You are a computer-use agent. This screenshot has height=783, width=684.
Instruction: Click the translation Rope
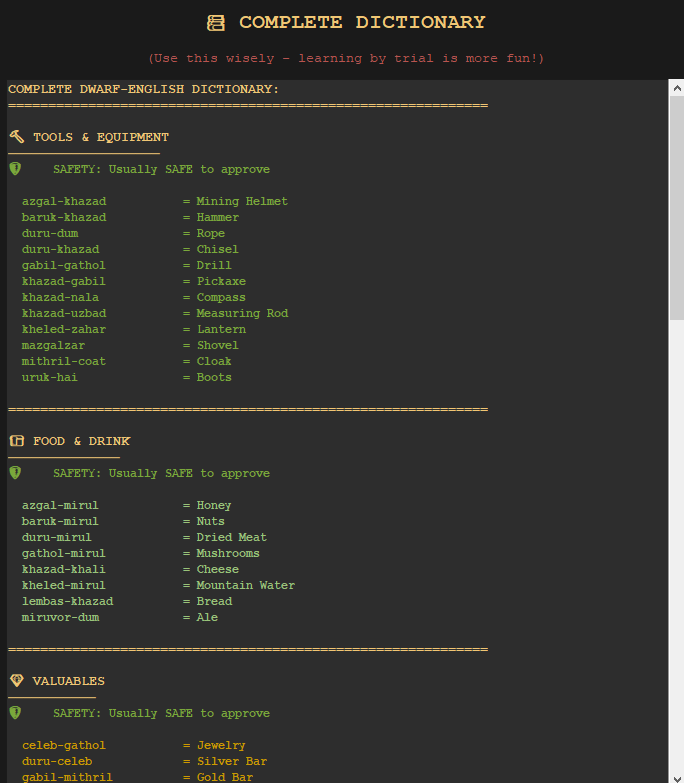[211, 234]
